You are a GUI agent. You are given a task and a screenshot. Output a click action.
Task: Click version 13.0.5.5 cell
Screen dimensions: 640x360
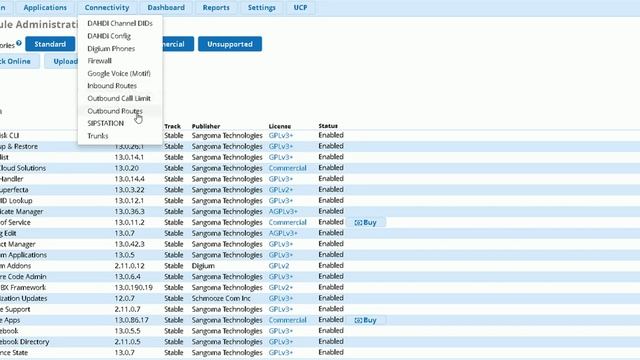click(x=127, y=331)
